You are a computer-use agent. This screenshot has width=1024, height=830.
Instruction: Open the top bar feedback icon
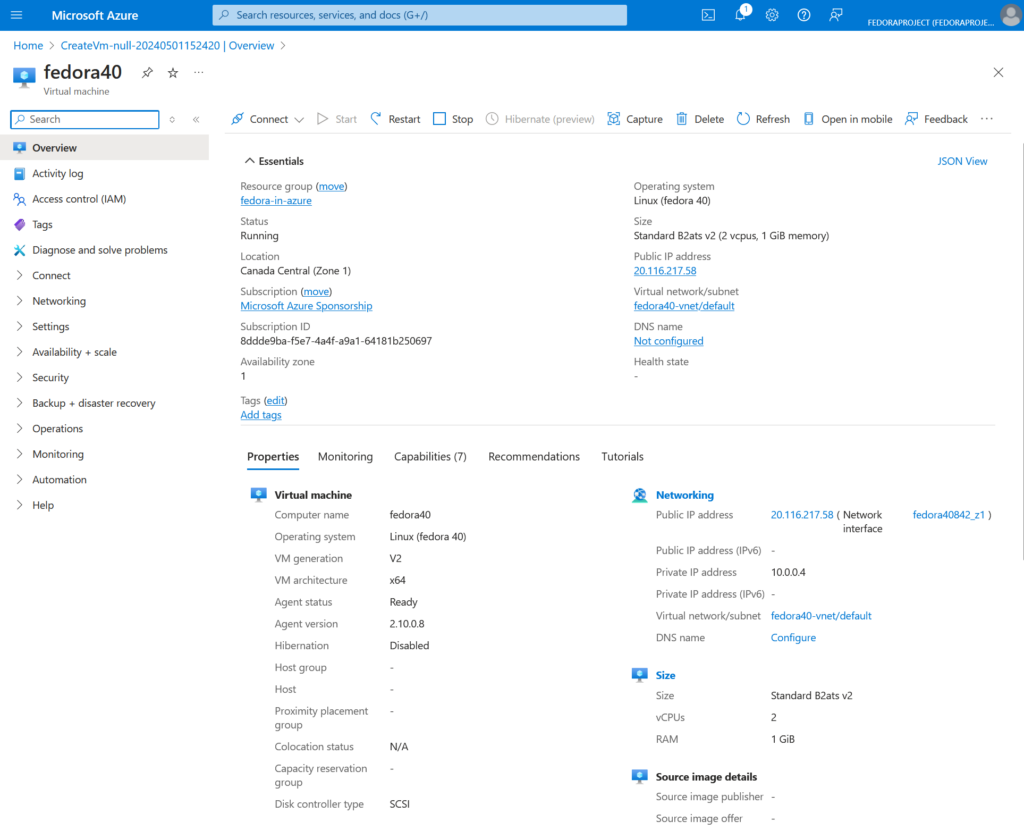[x=835, y=15]
